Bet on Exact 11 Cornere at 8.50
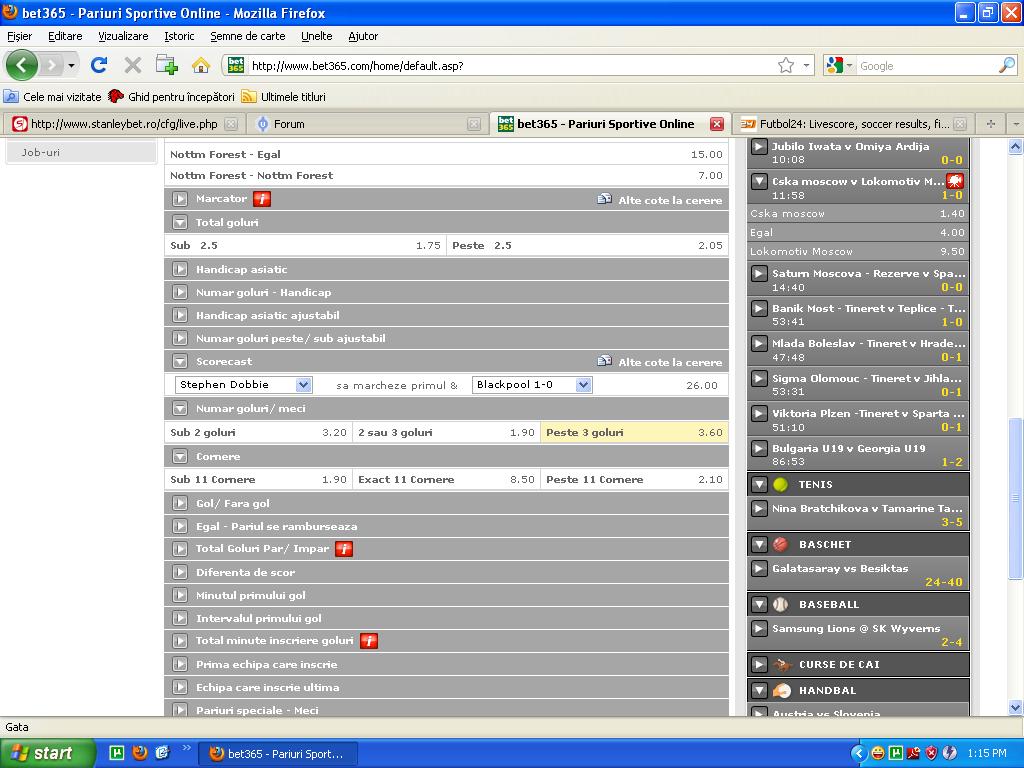 (446, 479)
